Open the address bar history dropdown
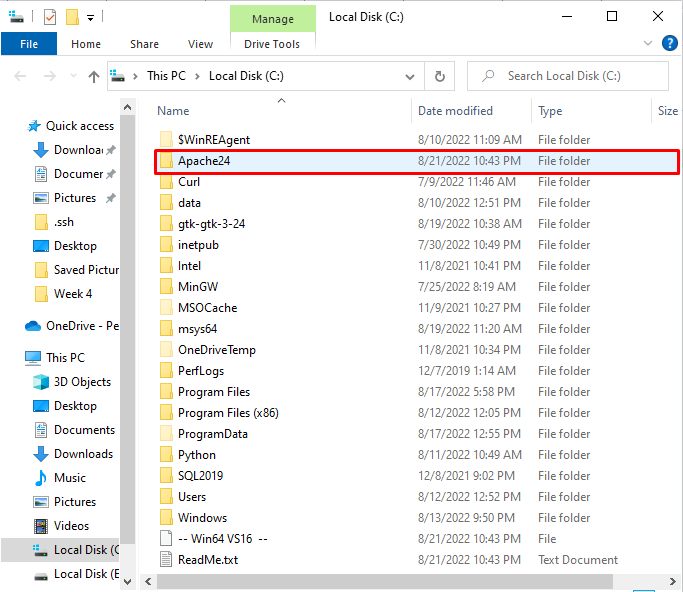The image size is (683, 592). [409, 77]
